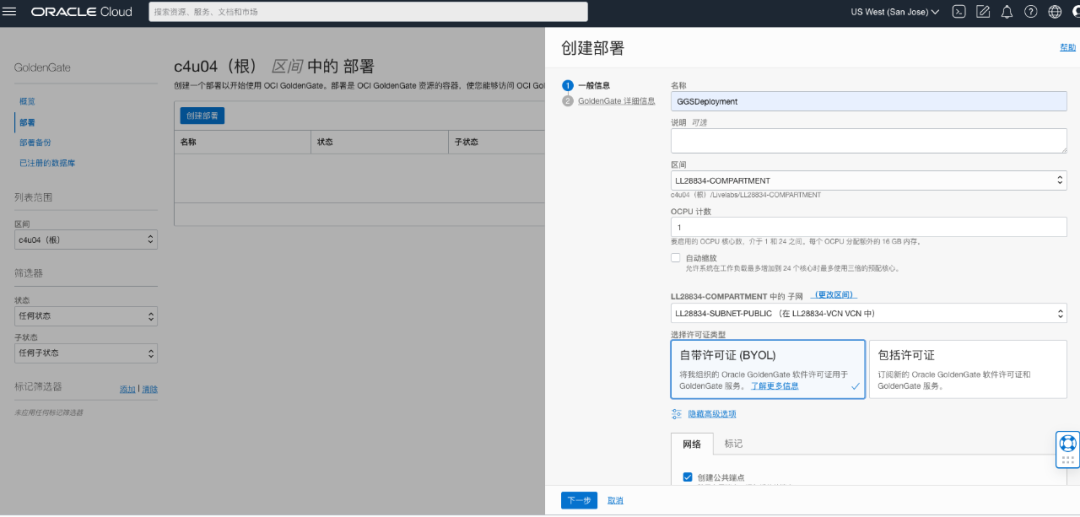Open the c4u04（根）compartment filter dropdown

click(x=85, y=240)
